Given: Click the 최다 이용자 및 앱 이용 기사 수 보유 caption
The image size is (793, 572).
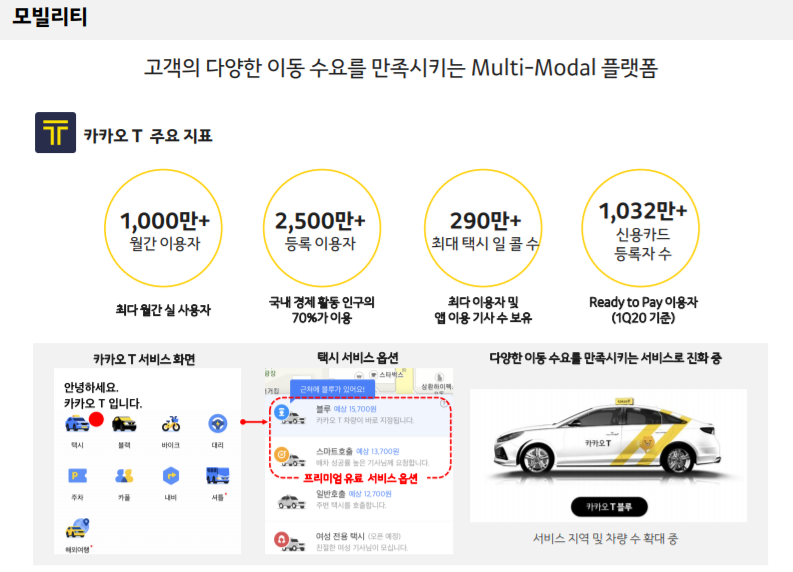Looking at the screenshot, I should 483,310.
